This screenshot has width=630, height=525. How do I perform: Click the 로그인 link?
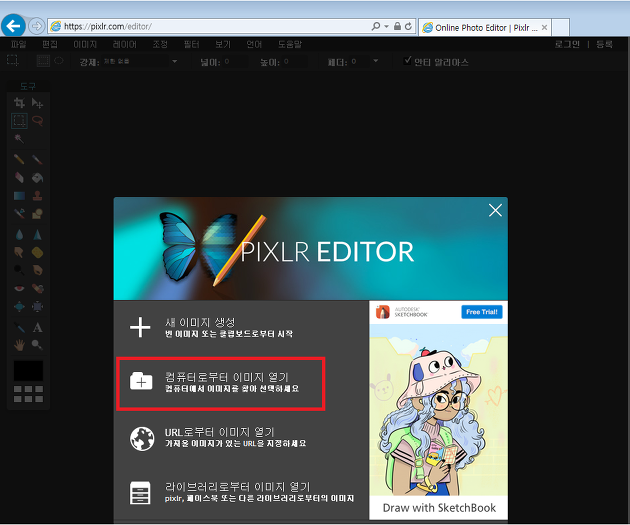click(567, 44)
